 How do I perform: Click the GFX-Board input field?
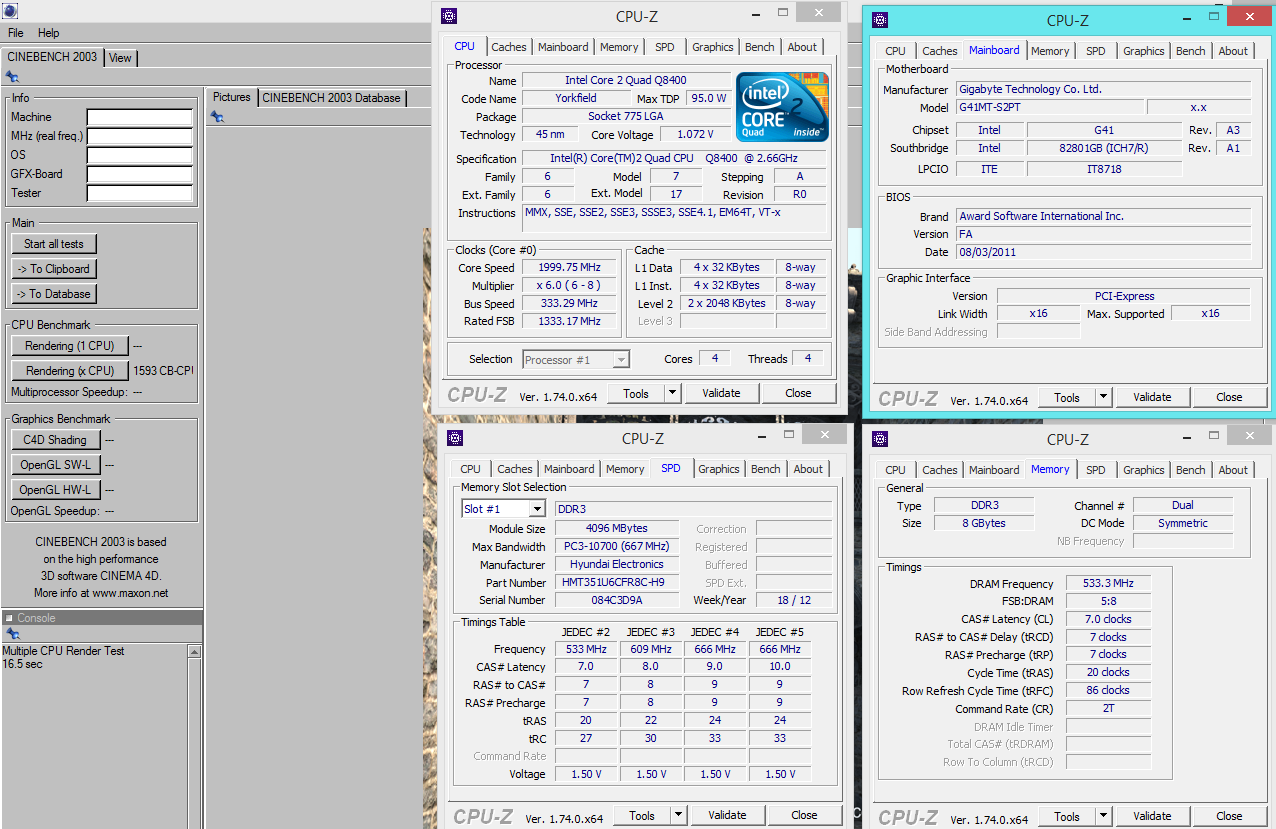(139, 174)
